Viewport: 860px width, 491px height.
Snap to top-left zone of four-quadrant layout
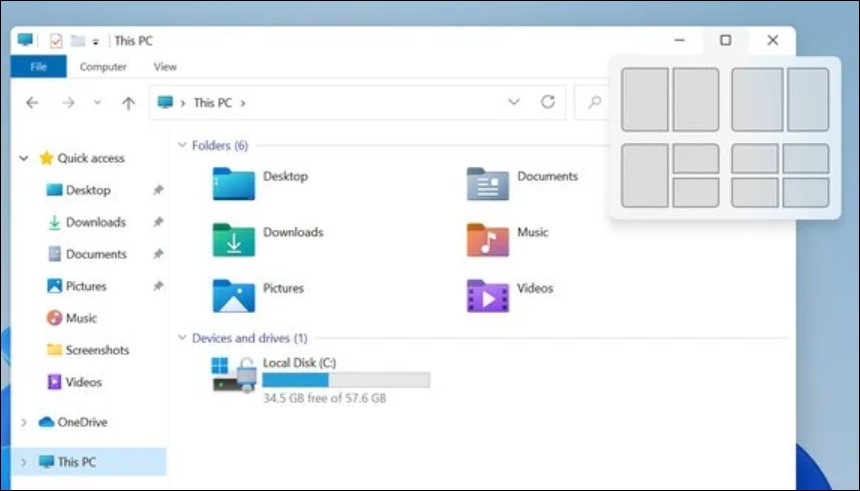tap(755, 158)
